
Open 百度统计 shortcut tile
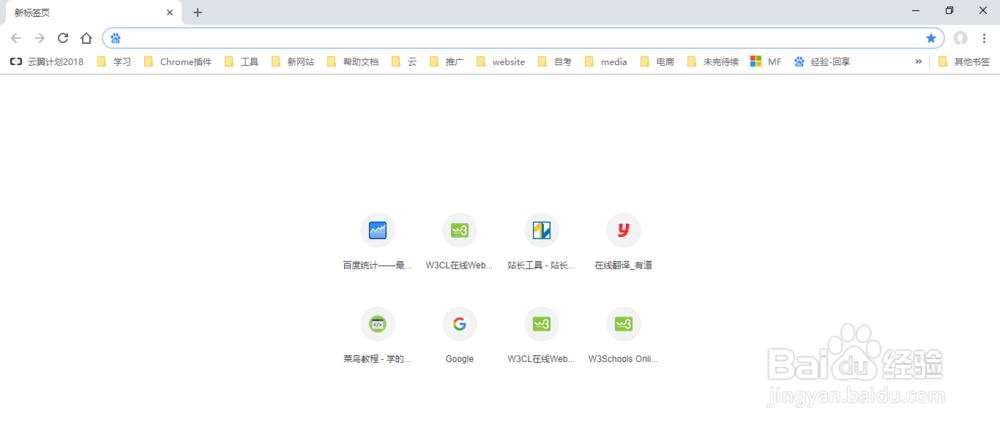coord(378,242)
